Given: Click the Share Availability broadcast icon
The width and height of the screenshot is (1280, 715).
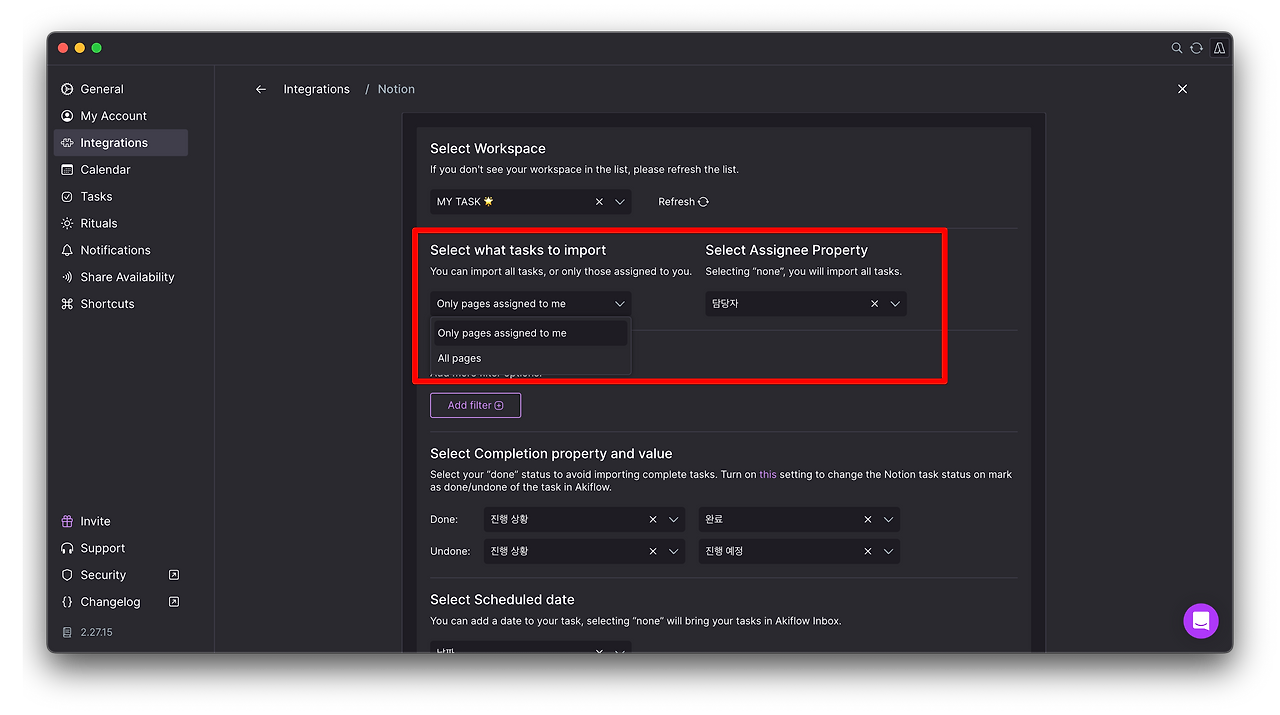Looking at the screenshot, I should click(x=67, y=277).
